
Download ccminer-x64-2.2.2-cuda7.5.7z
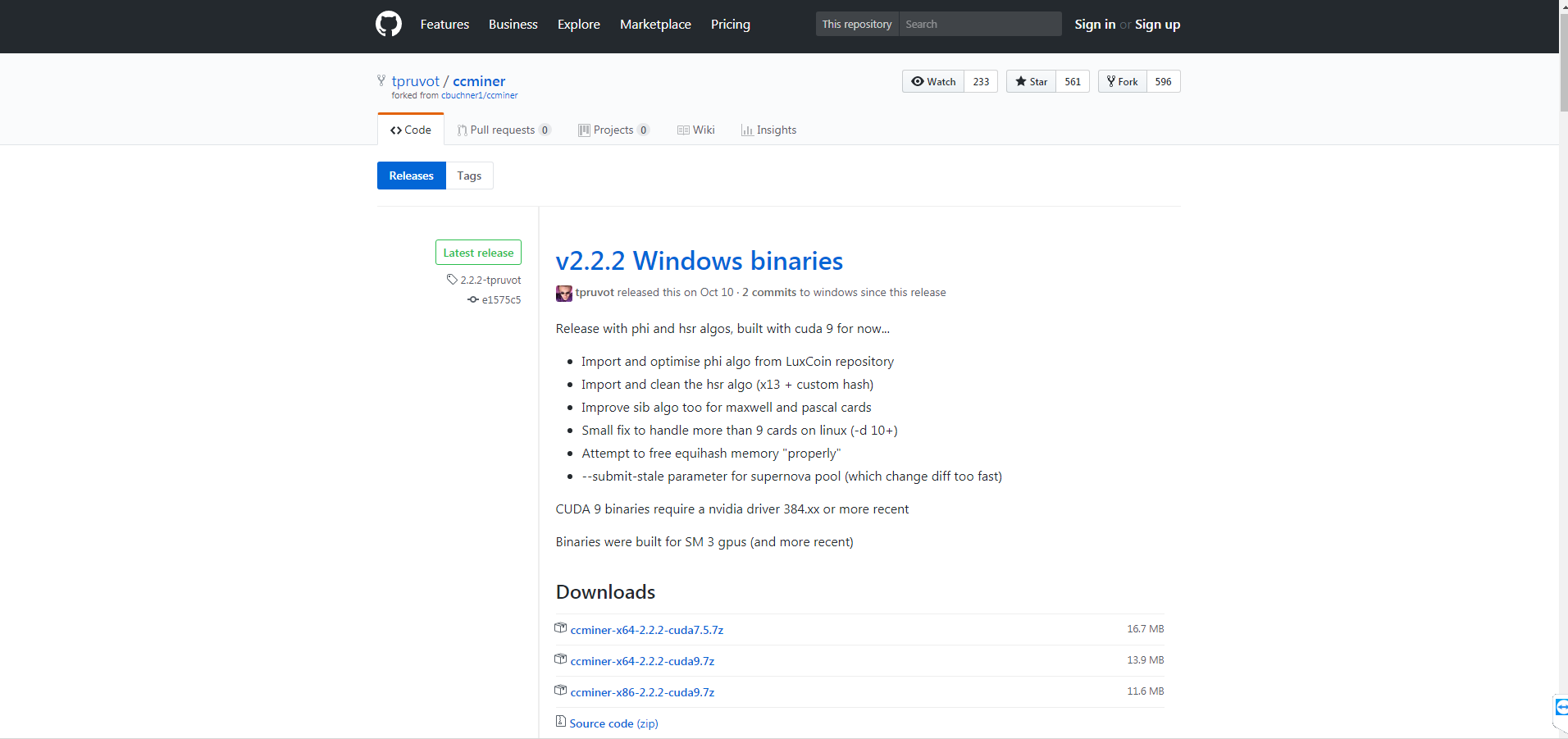click(x=647, y=630)
